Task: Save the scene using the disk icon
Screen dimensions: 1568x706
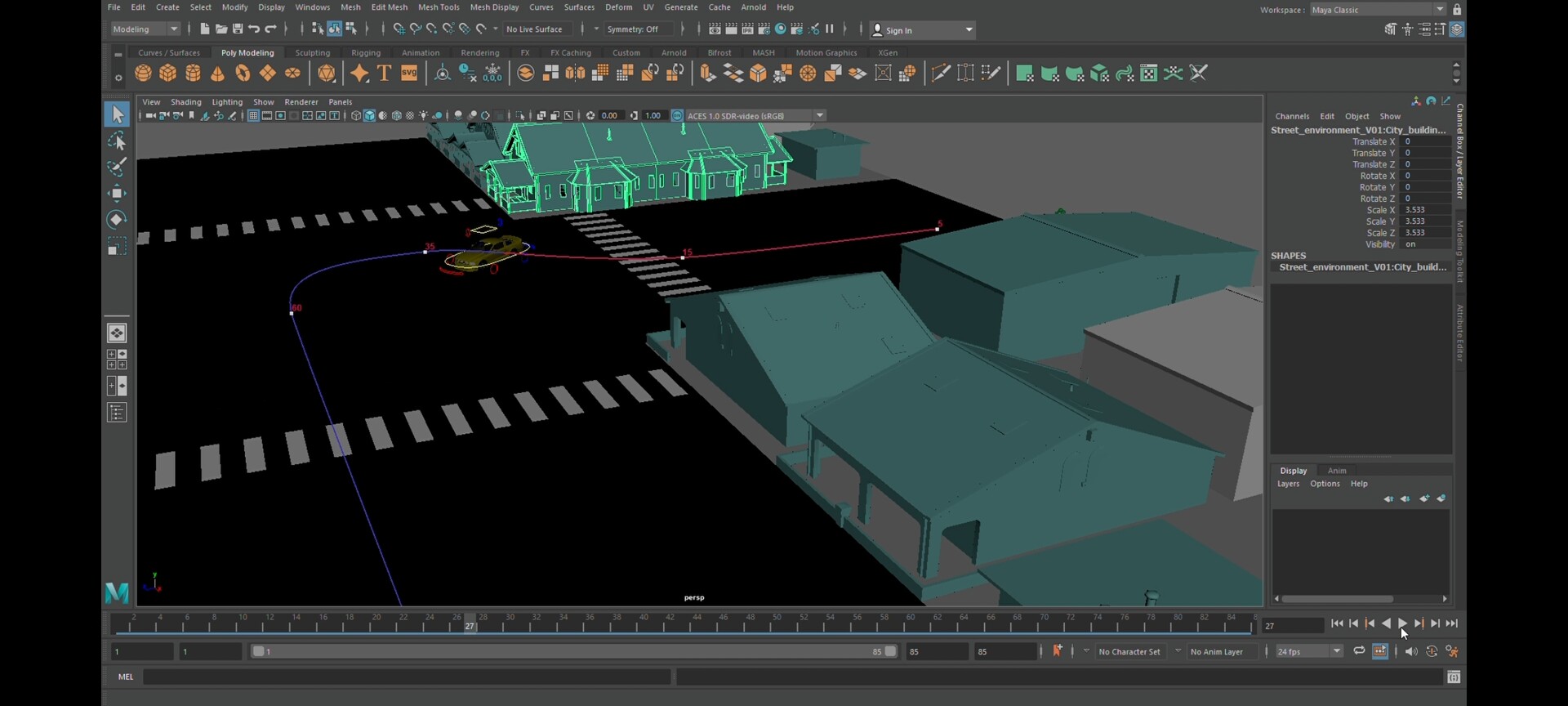Action: pyautogui.click(x=238, y=29)
